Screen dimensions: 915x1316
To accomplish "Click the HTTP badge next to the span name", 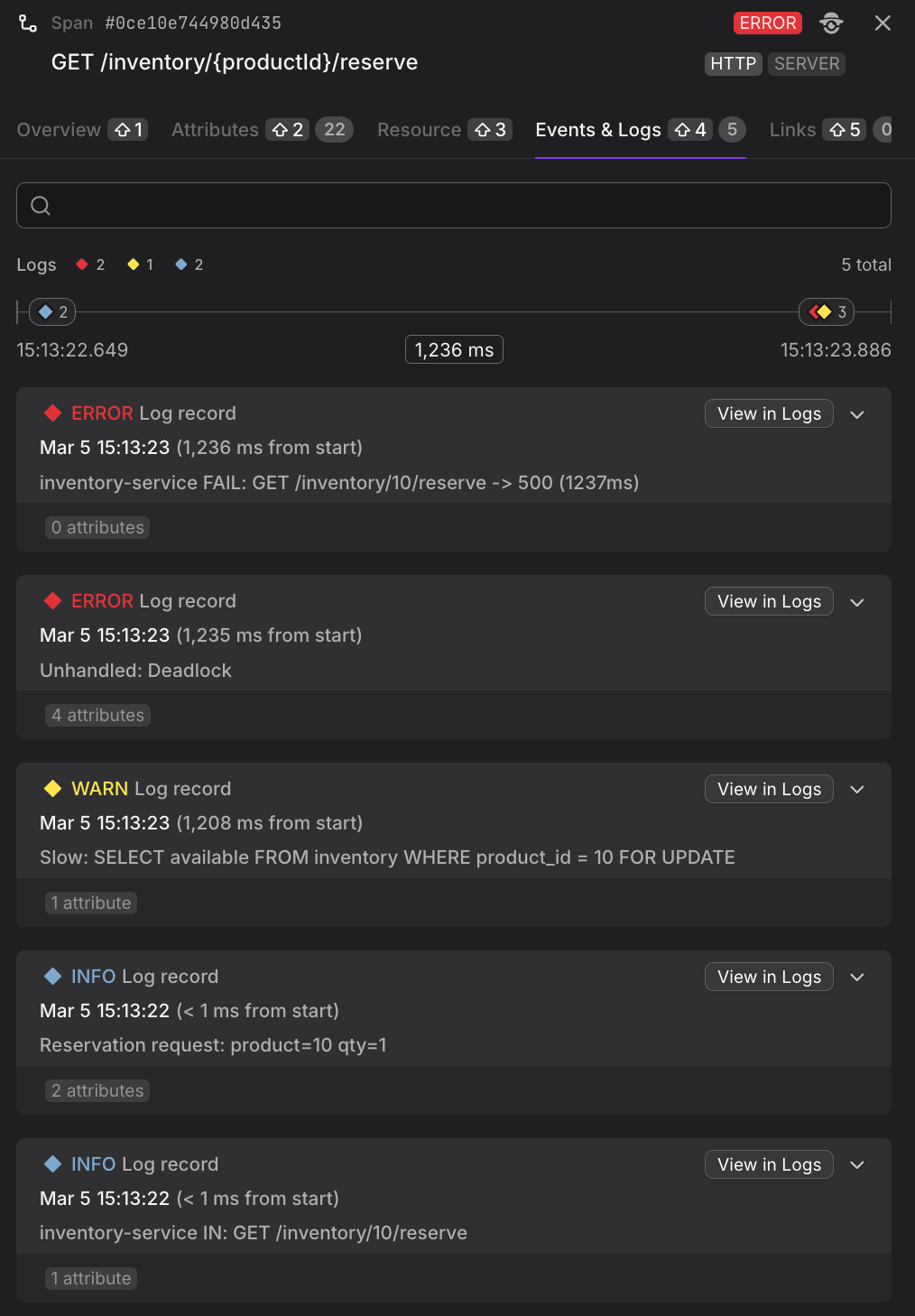I will point(733,63).
